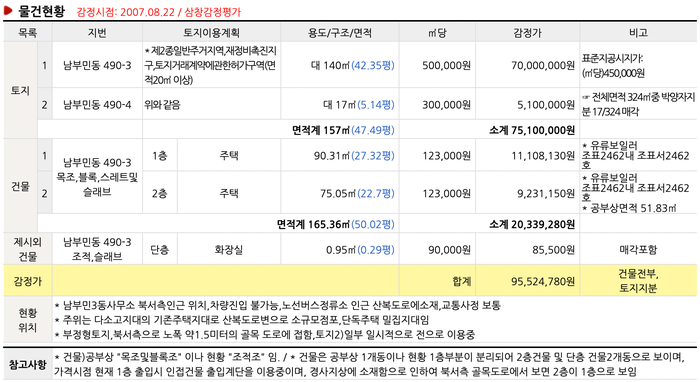Click the 목조,블록,스레트및 슬래브 building address cell
Viewport: 700px width, 382px height.
coord(97,177)
